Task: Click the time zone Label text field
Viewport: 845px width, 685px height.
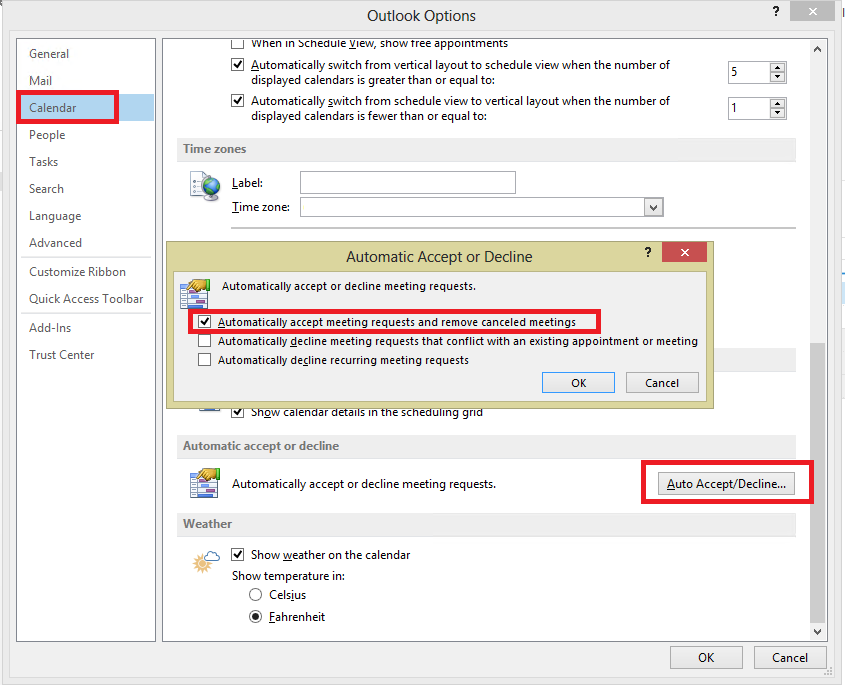Action: [x=407, y=183]
